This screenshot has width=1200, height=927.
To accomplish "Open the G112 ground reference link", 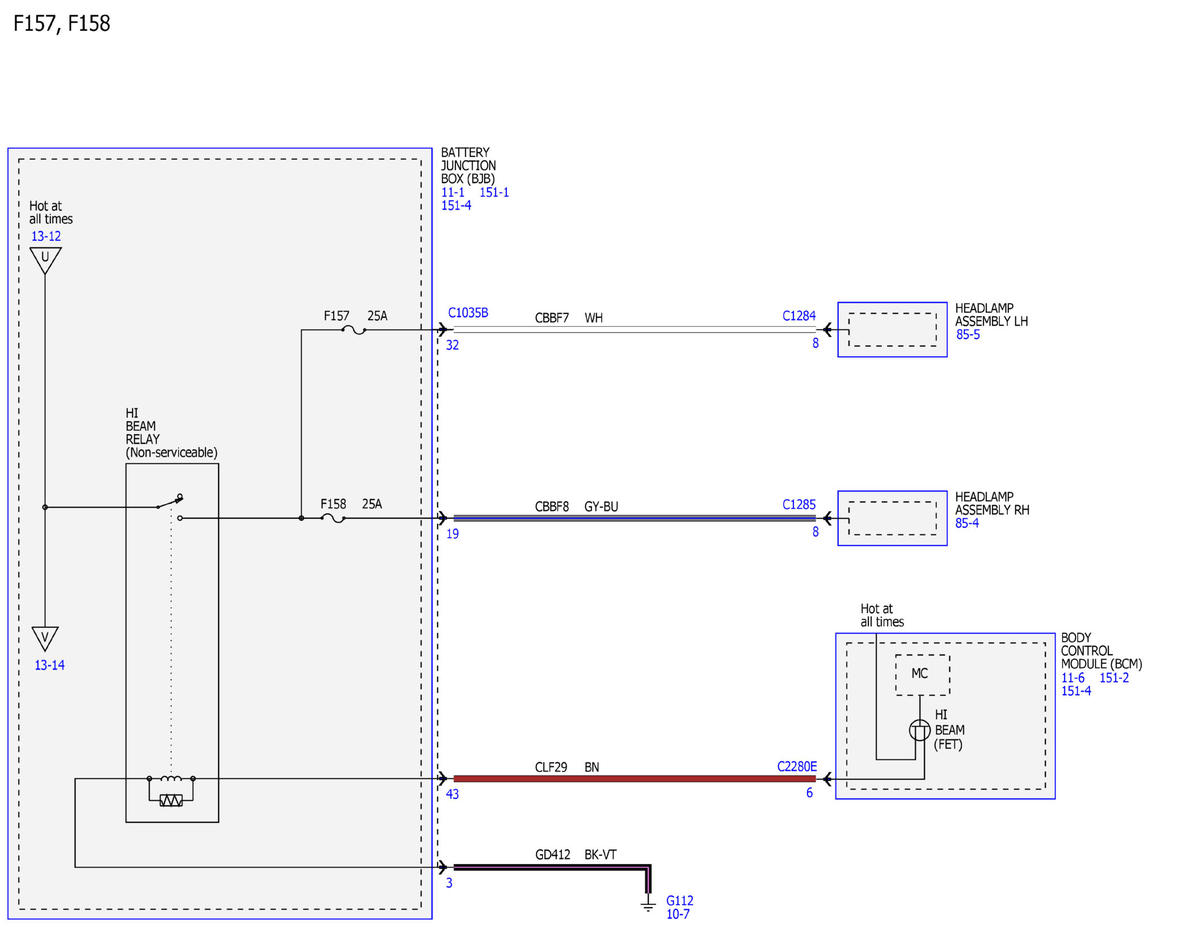I will (x=680, y=901).
